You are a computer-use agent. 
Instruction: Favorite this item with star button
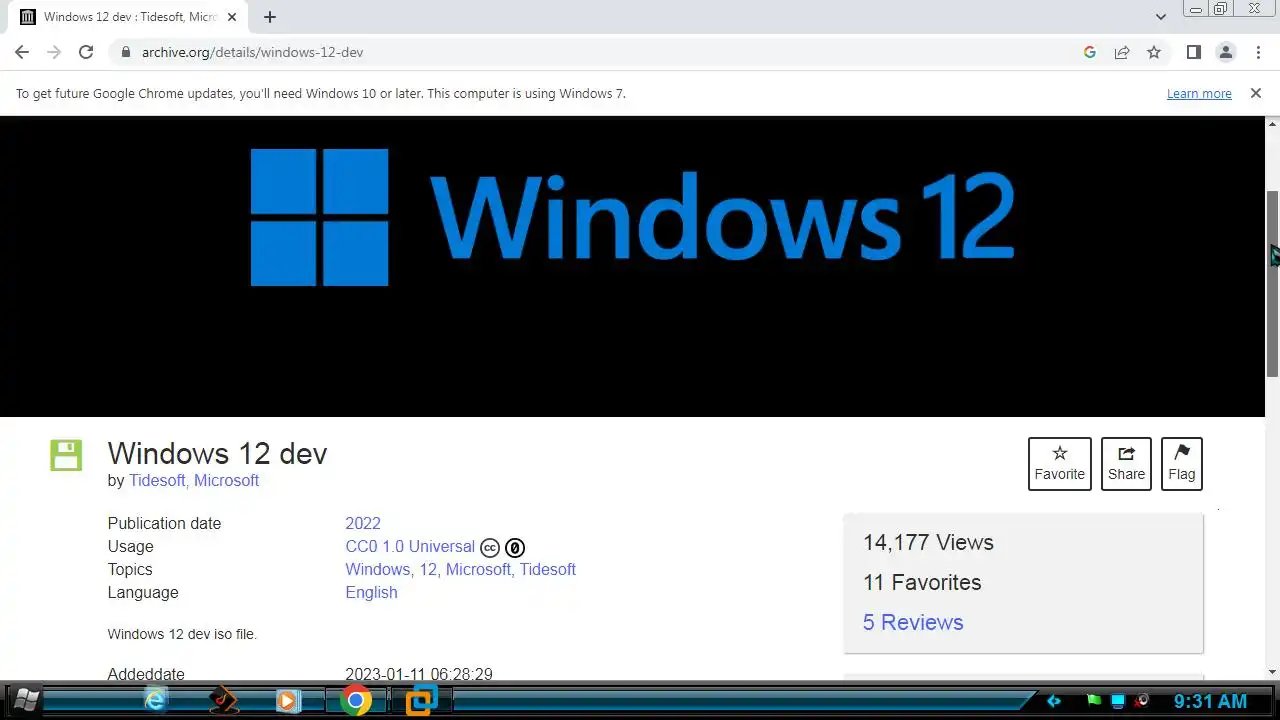pos(1060,464)
